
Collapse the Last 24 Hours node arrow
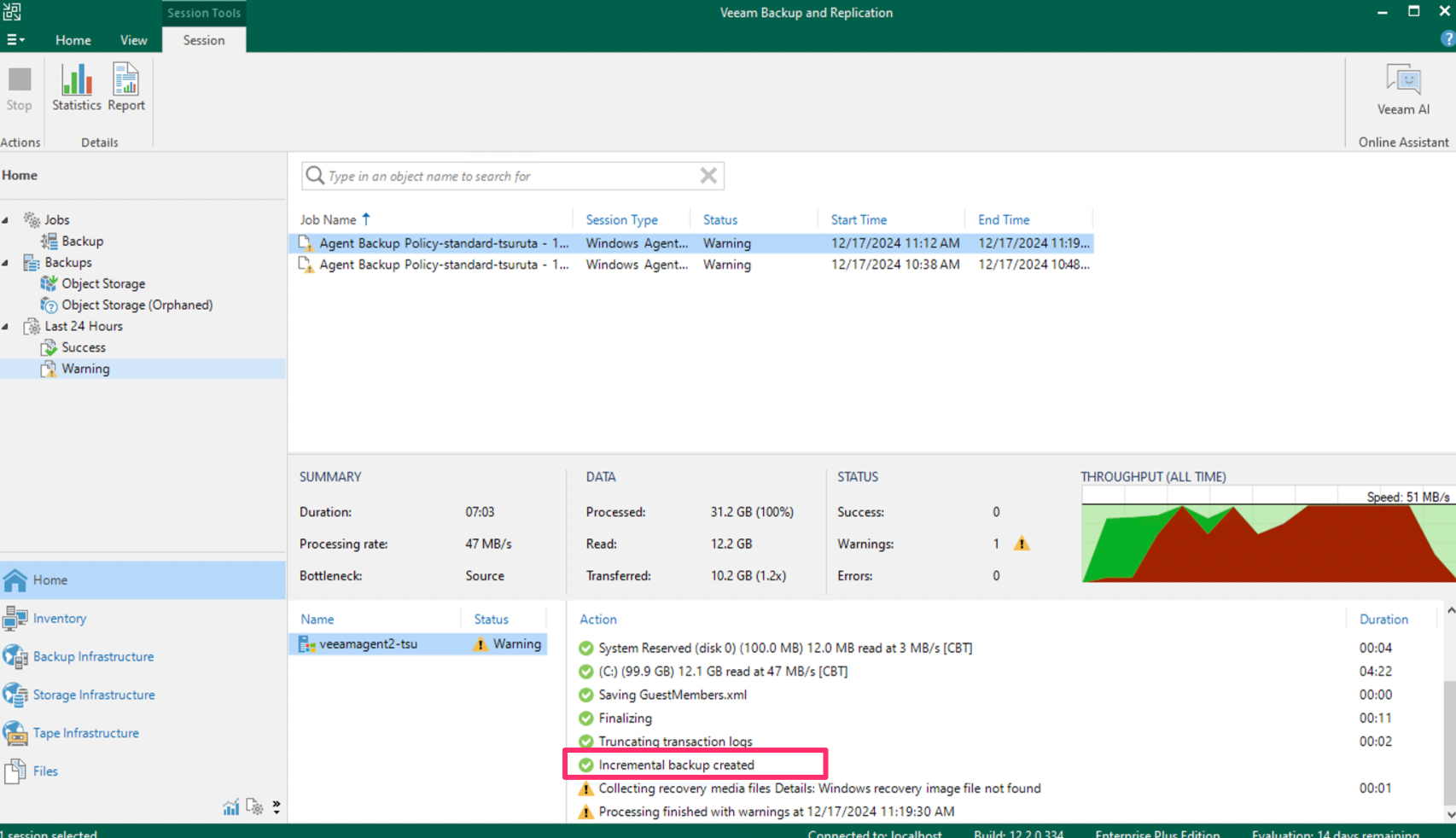[x=6, y=327]
